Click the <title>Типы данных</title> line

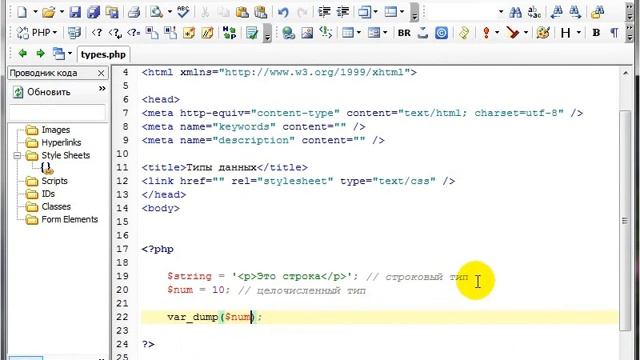224,167
